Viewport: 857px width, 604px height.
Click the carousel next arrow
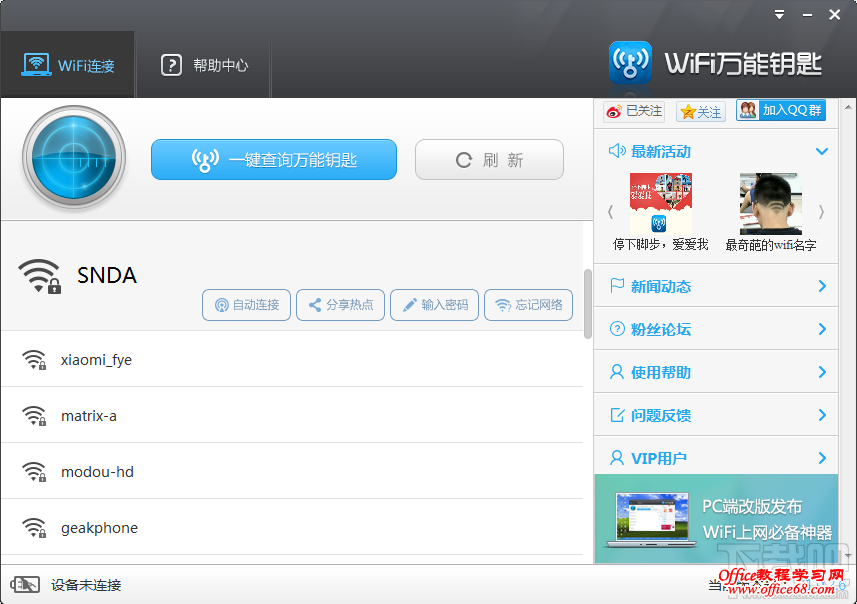coord(824,210)
